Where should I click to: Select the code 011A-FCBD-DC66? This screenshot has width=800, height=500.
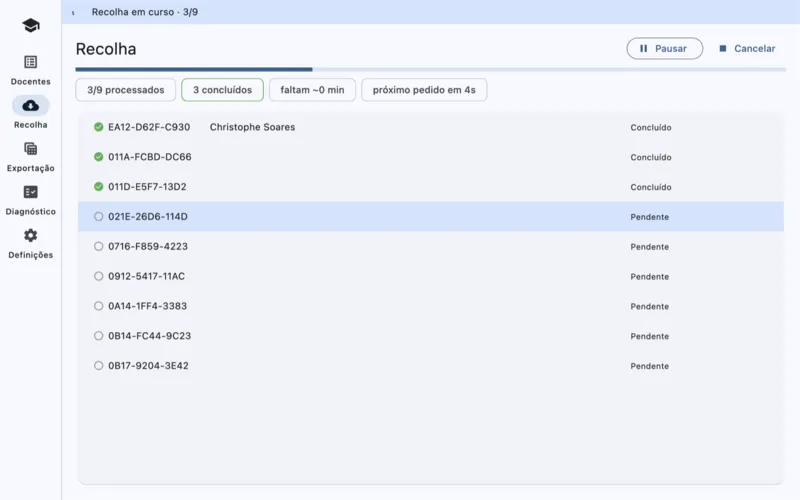(149, 157)
